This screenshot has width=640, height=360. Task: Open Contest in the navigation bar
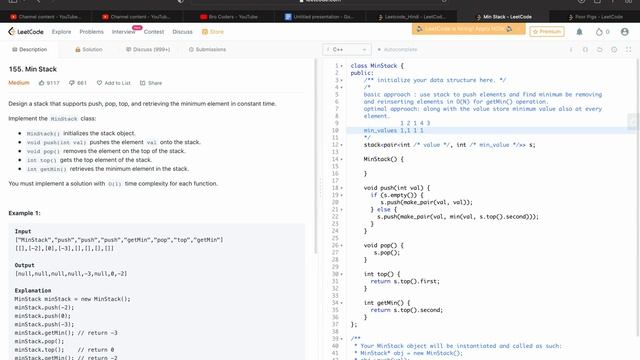[154, 31]
